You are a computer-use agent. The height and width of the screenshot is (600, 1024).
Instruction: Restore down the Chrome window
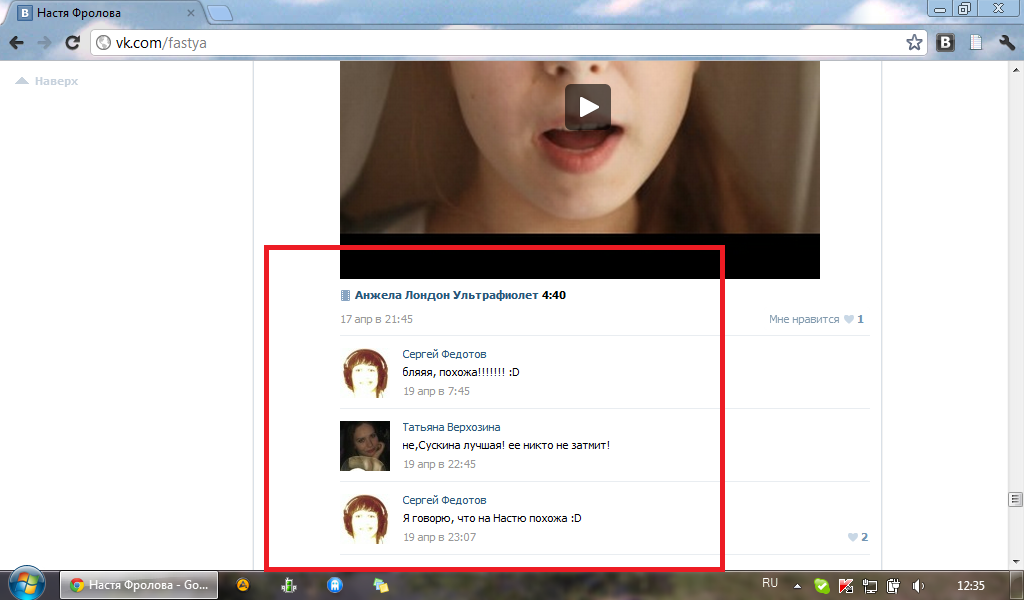tap(964, 9)
